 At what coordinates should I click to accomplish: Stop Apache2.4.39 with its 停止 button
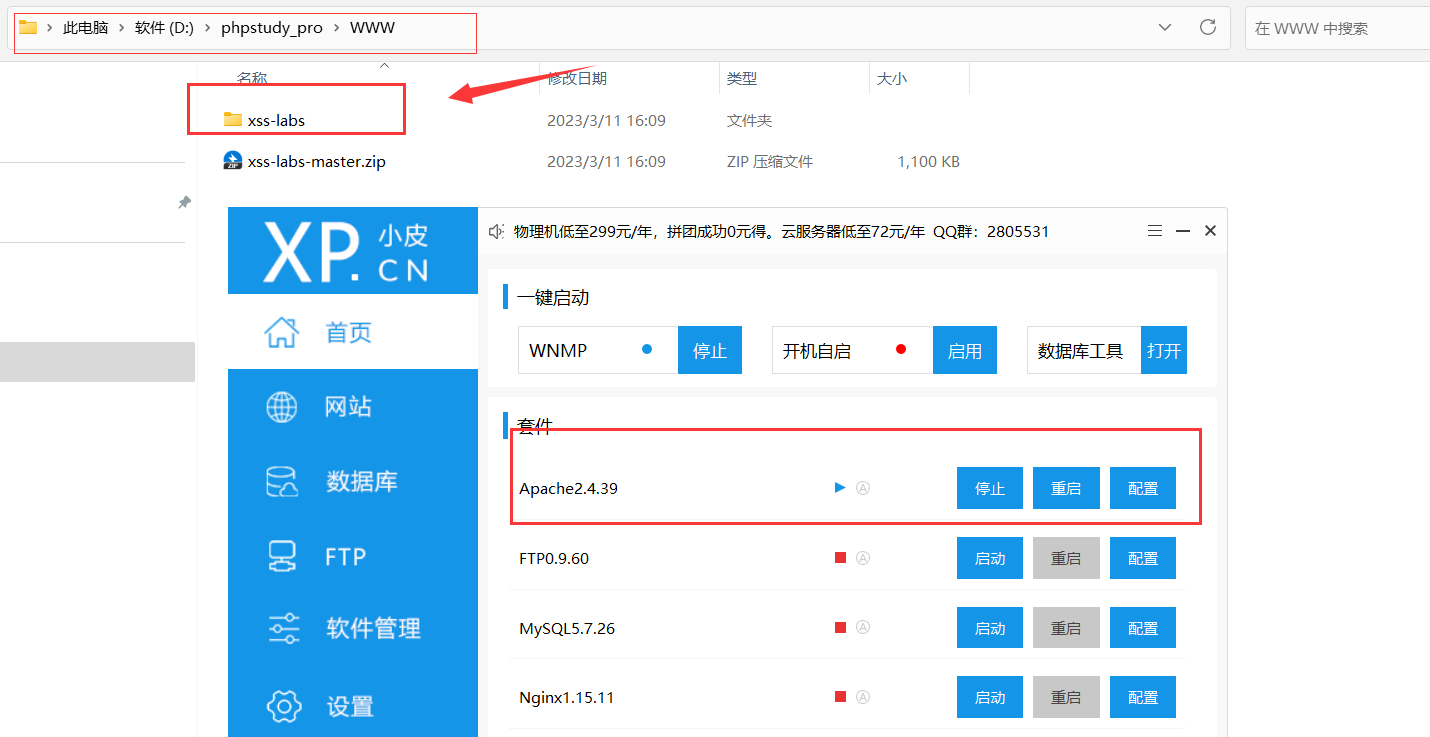[x=990, y=488]
